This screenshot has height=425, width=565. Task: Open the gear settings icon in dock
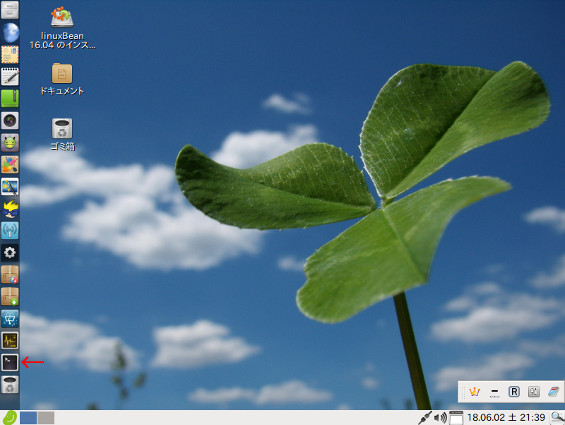click(10, 253)
